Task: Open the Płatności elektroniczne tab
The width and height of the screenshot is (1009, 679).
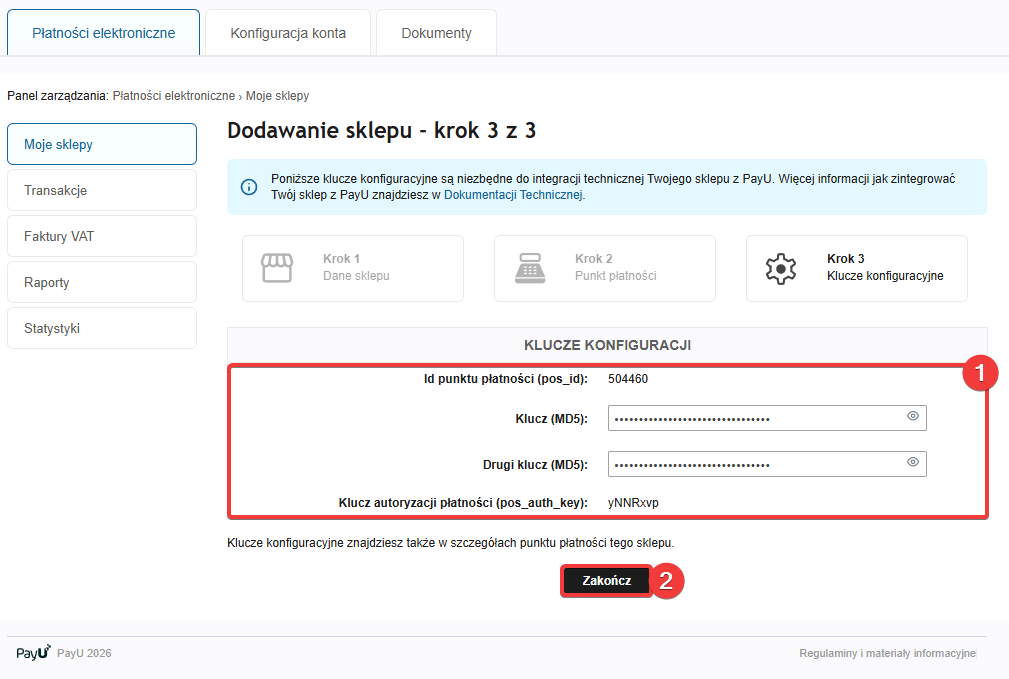Action: pos(103,33)
